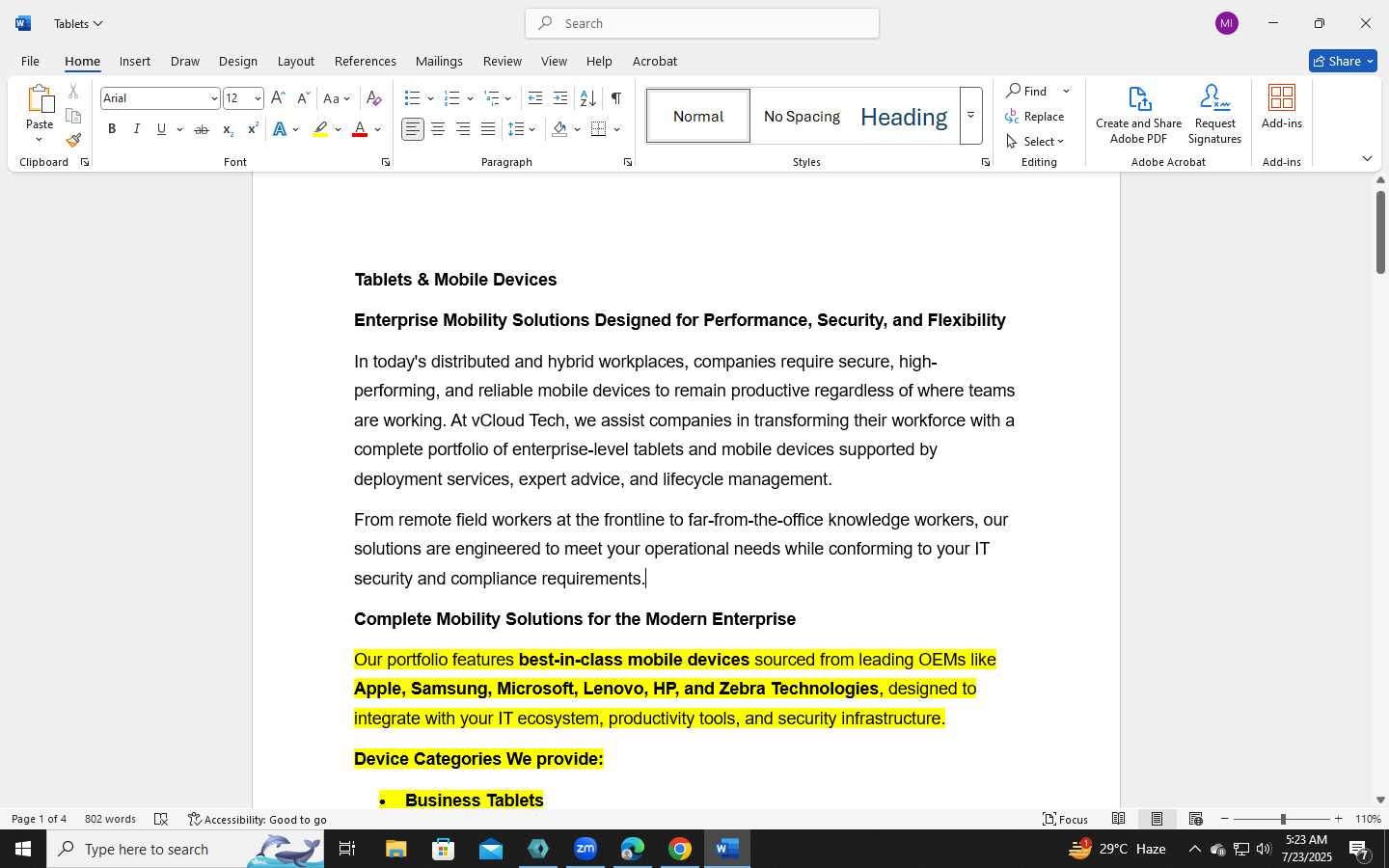Click the vertical scrollbar thumb
Screen dimensions: 1389x868
click(1380, 231)
